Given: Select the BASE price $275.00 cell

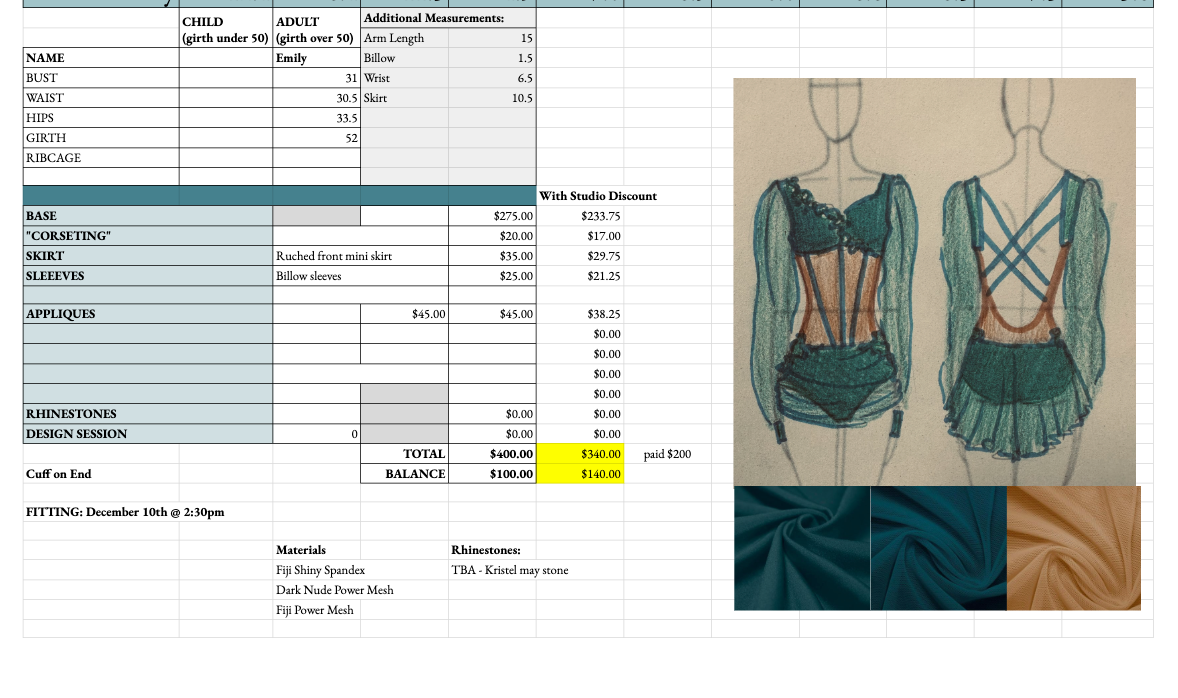Looking at the screenshot, I should coord(492,216).
